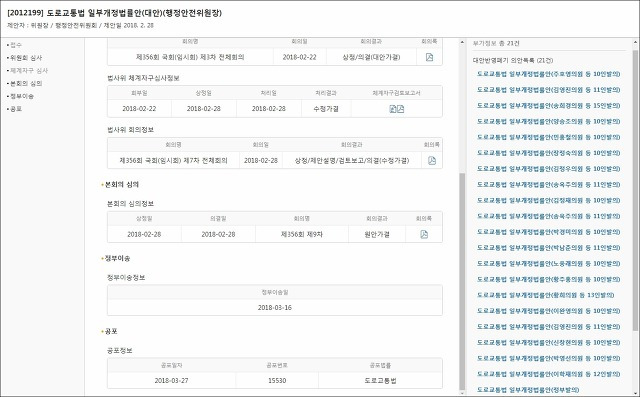Viewport: 640px width, 397px height.
Task: Jump to 위원회 심사 section
Action: click(x=26, y=58)
